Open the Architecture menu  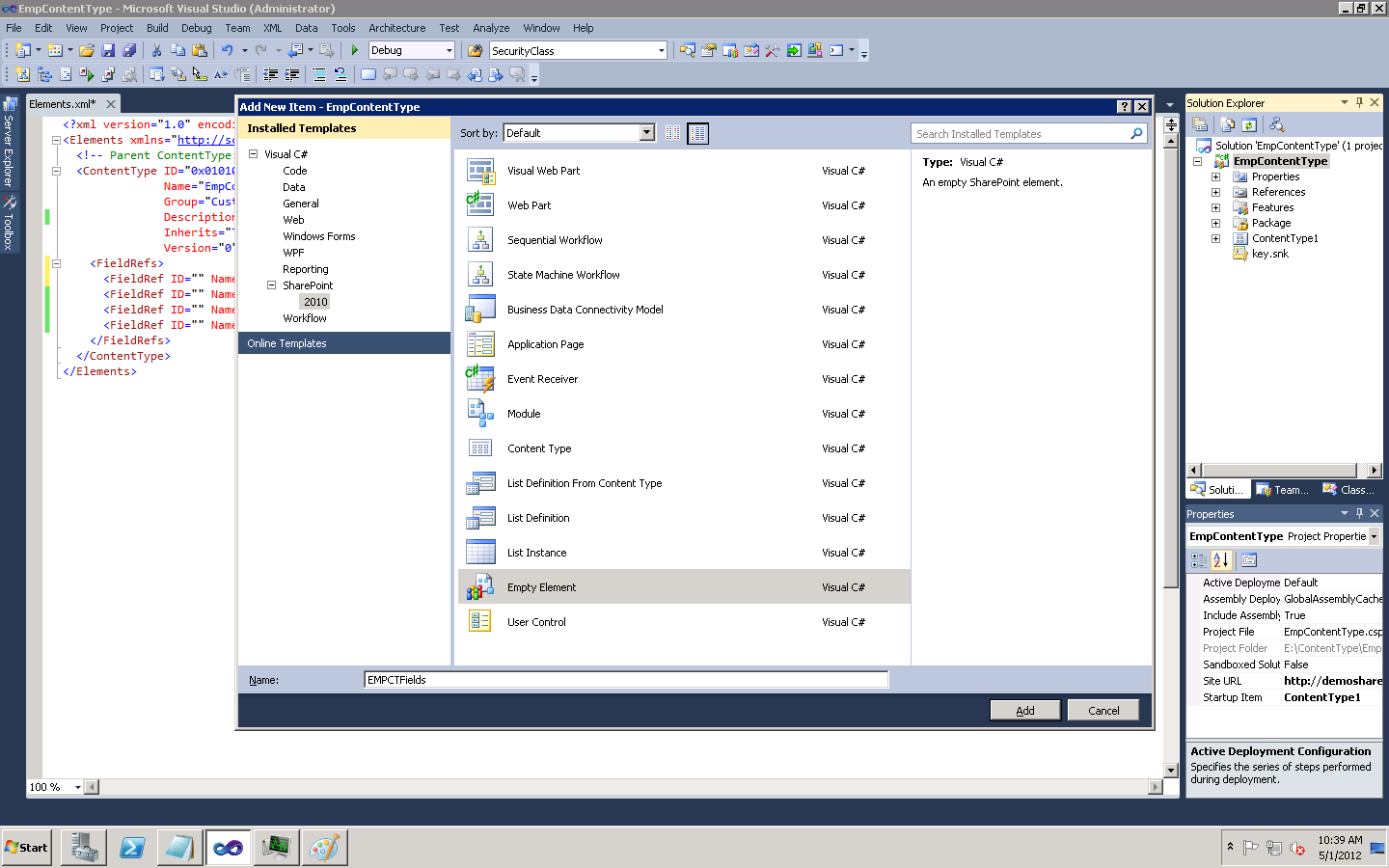[396, 28]
